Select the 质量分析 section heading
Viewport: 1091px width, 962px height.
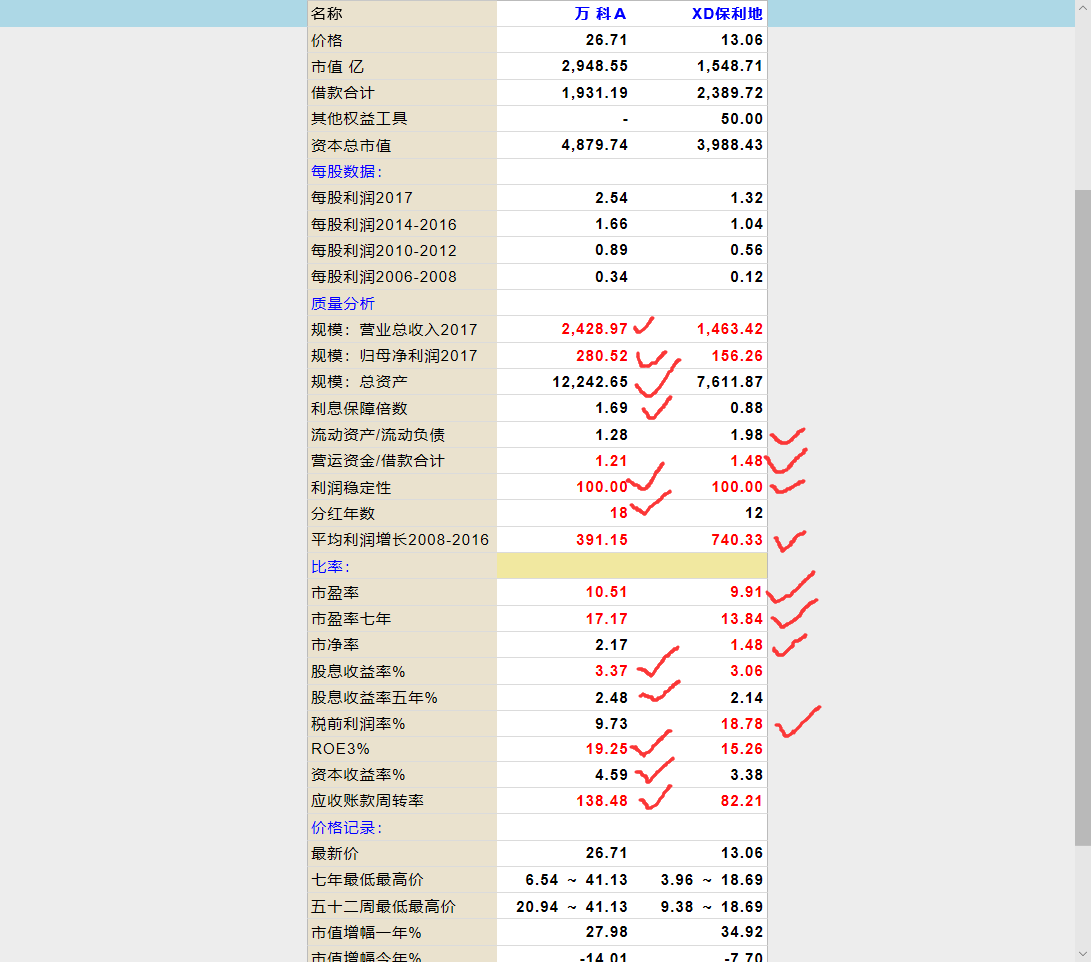click(x=342, y=303)
